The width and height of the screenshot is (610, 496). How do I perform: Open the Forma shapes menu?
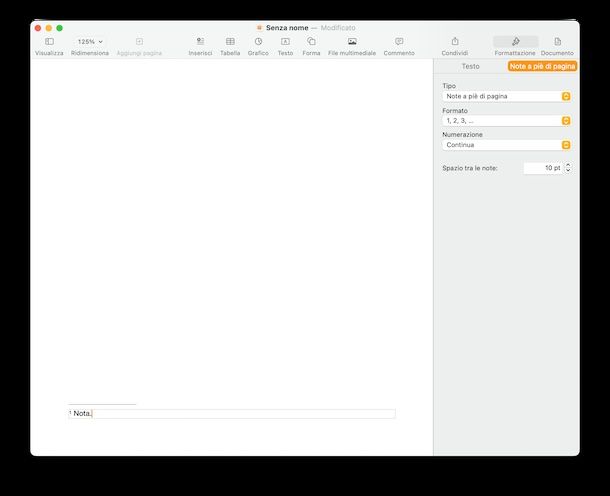click(x=311, y=42)
